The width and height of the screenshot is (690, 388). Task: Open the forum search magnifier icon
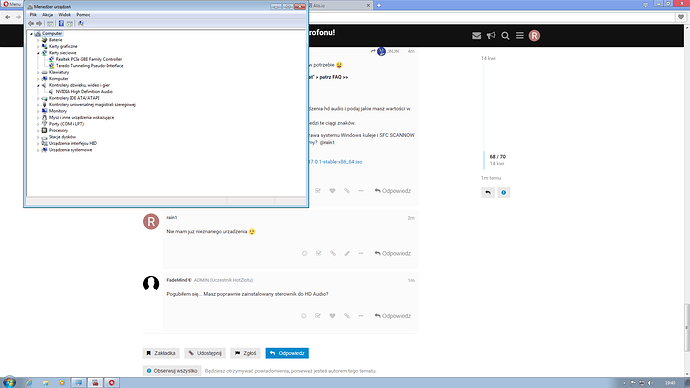pyautogui.click(x=505, y=36)
